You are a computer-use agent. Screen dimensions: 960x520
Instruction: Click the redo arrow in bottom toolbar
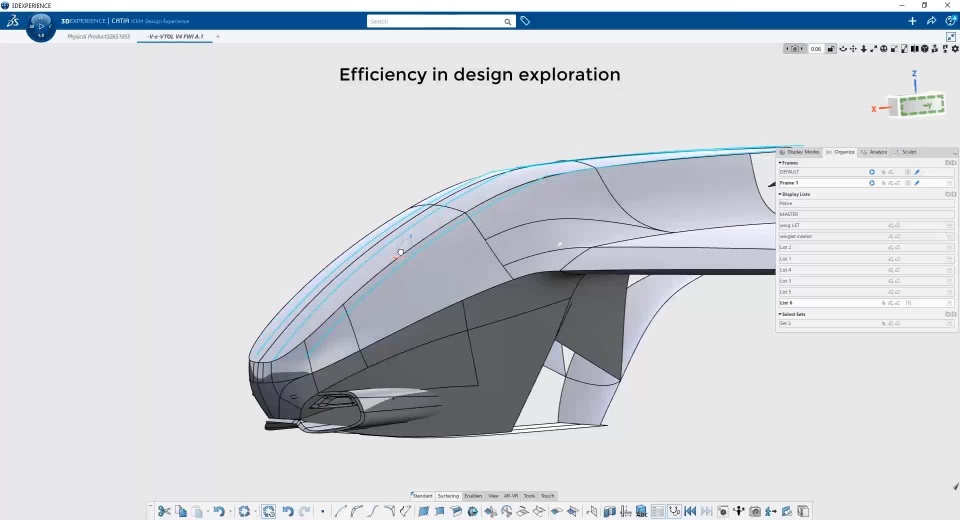click(304, 511)
